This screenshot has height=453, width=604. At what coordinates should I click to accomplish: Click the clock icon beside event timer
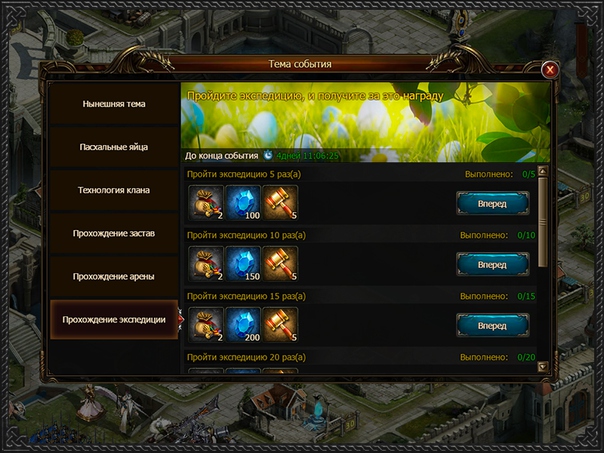[268, 155]
